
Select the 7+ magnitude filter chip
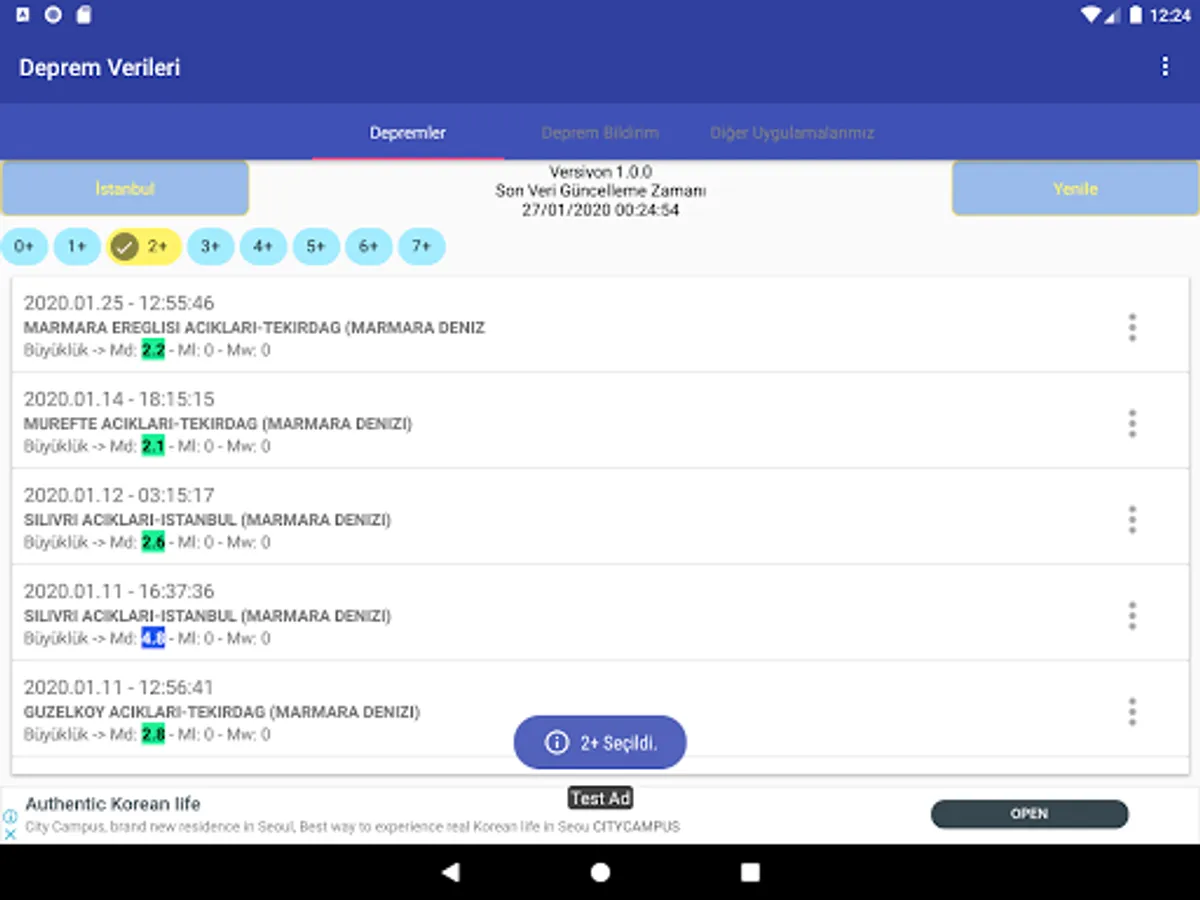(422, 246)
